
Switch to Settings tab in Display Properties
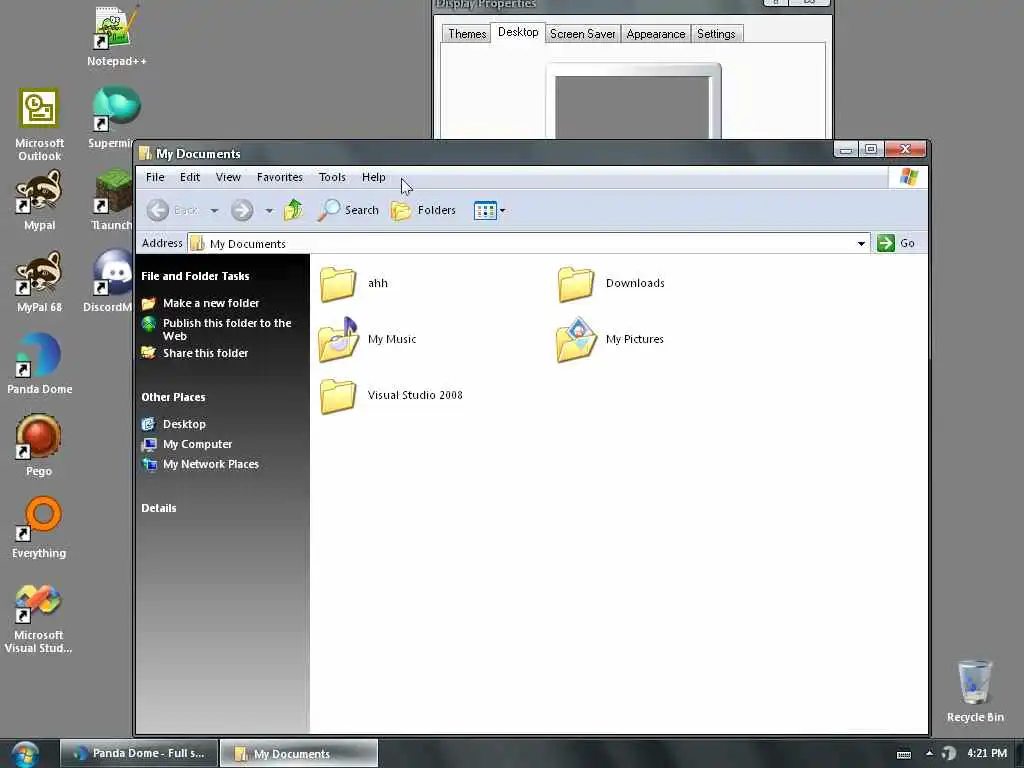coord(716,34)
